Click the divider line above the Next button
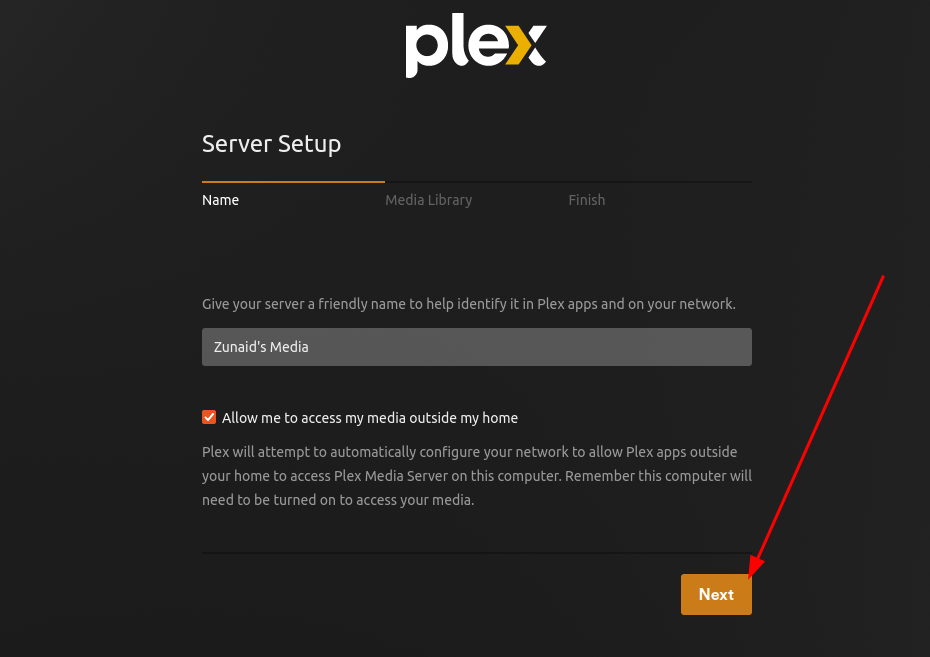 [477, 551]
